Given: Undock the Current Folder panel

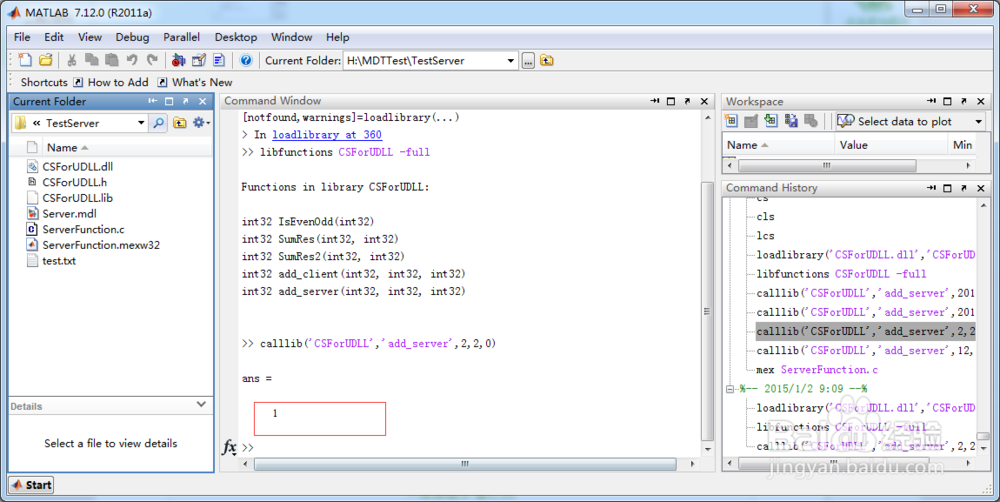Looking at the screenshot, I should point(186,101).
